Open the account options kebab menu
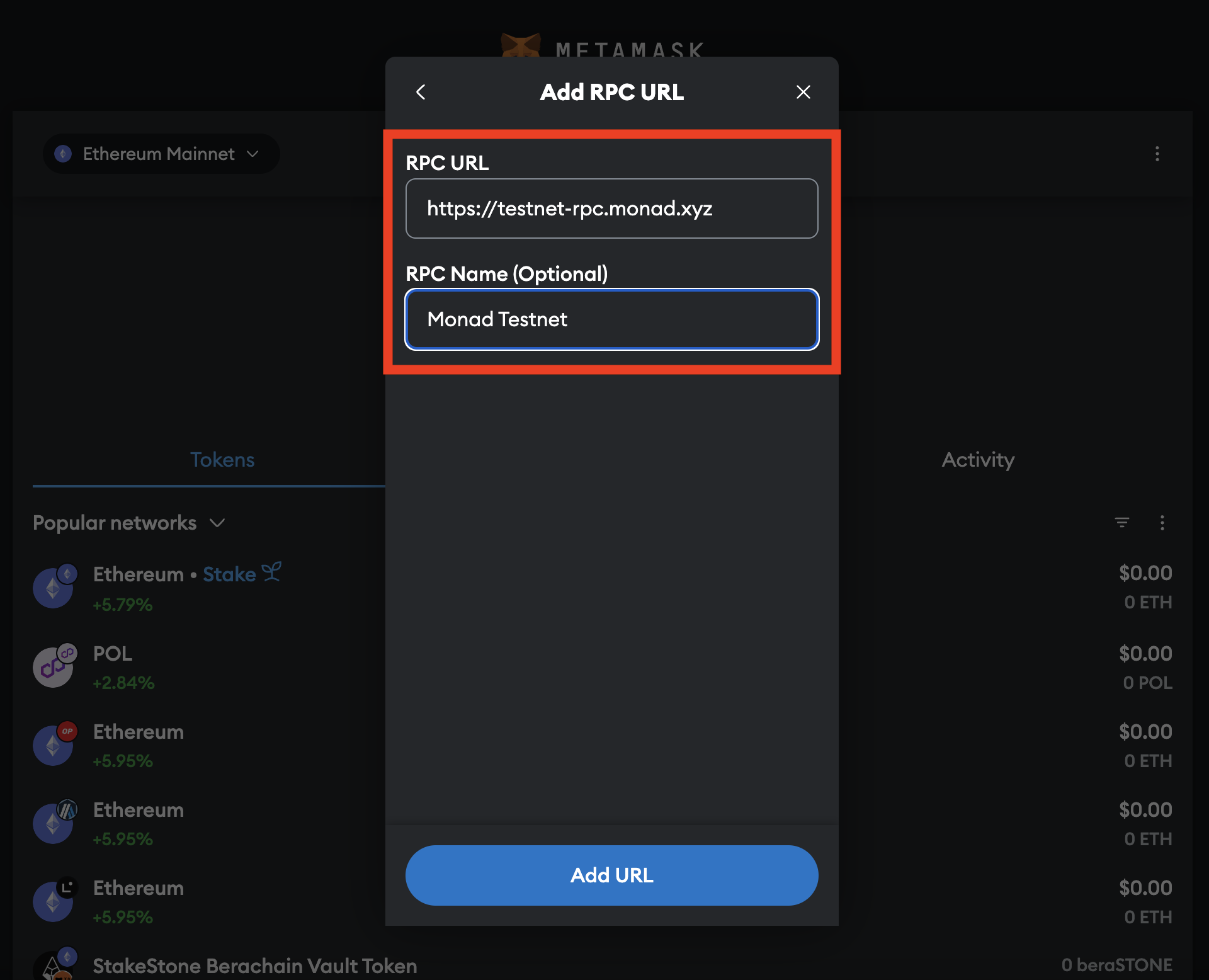 (1157, 154)
